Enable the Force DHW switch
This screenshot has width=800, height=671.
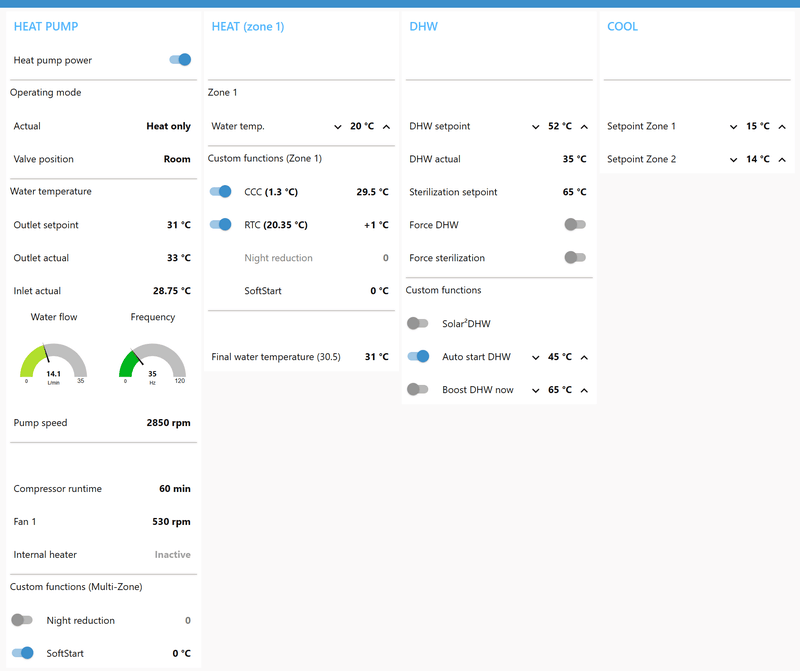tap(575, 225)
